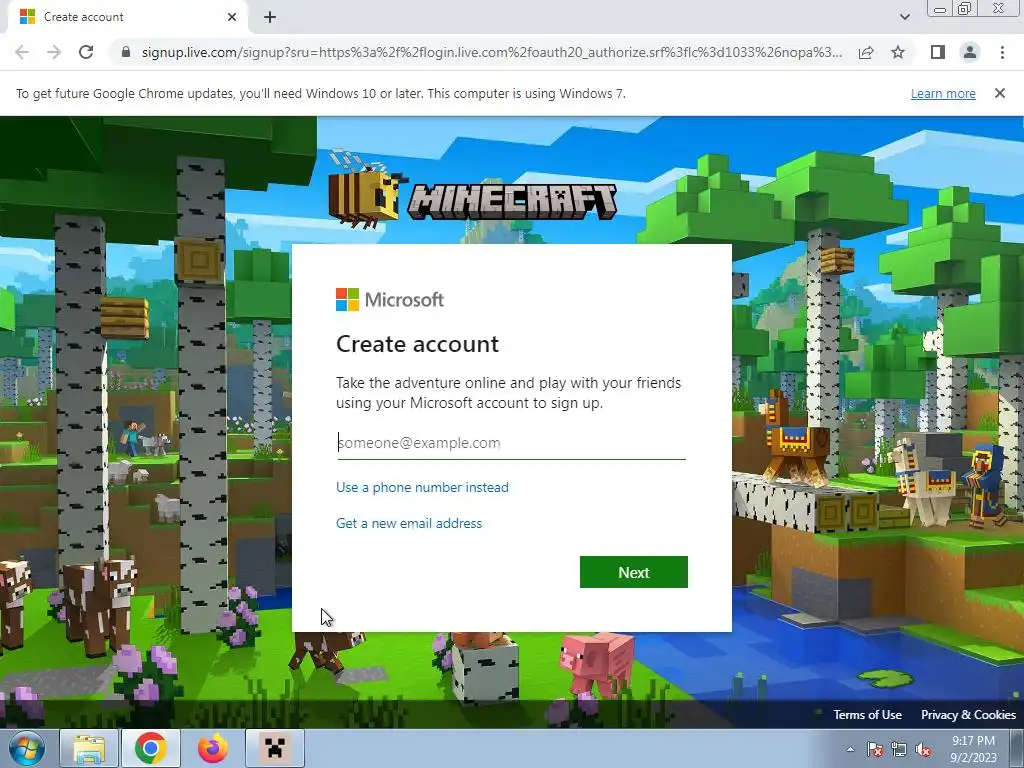The image size is (1024, 768).
Task: Close the Create account tab
Action: click(232, 17)
